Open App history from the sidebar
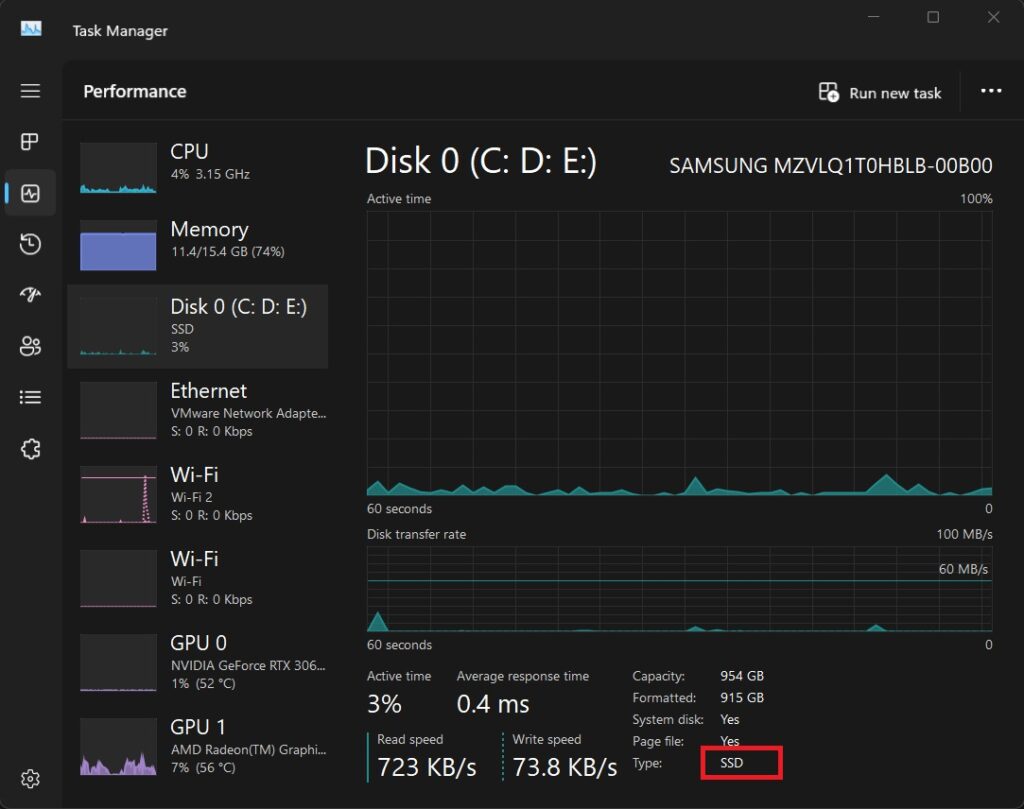The image size is (1024, 809). click(x=30, y=243)
